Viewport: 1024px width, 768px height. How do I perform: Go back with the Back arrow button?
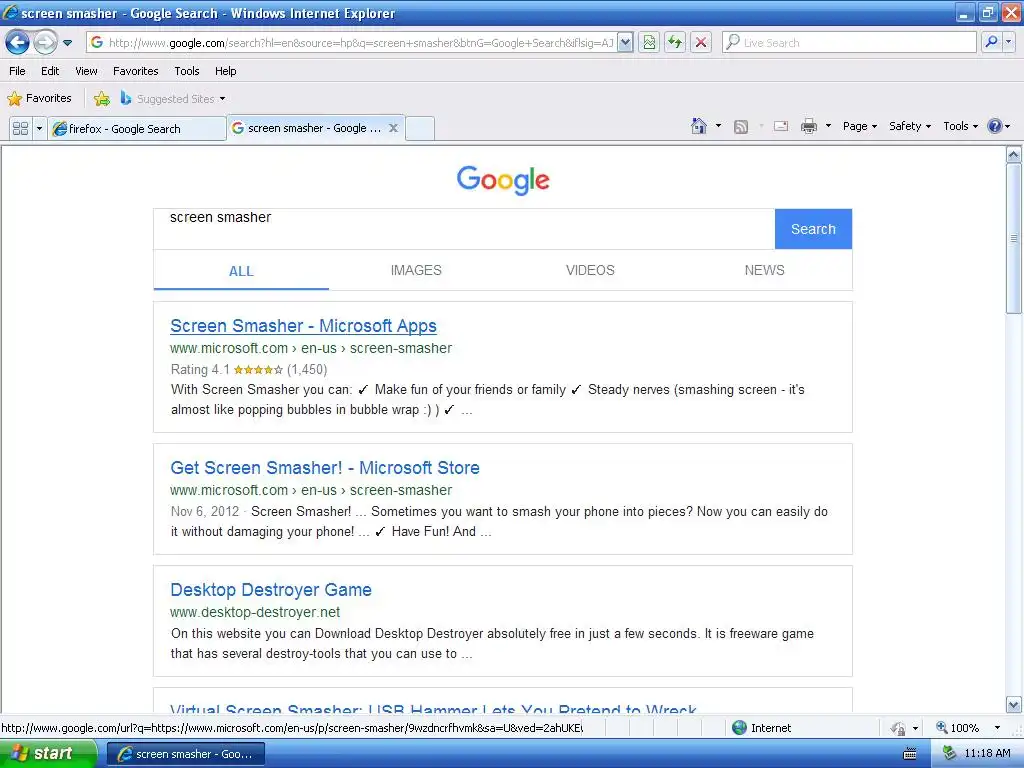(18, 43)
